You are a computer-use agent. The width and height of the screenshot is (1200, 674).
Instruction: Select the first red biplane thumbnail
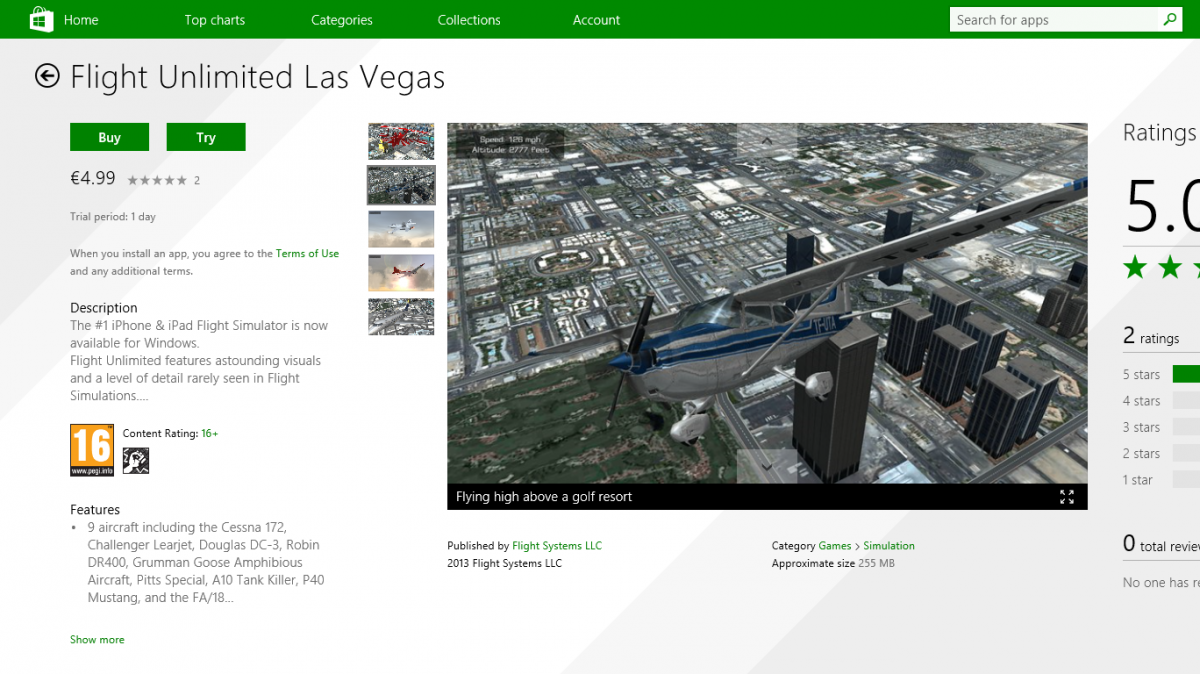point(401,141)
